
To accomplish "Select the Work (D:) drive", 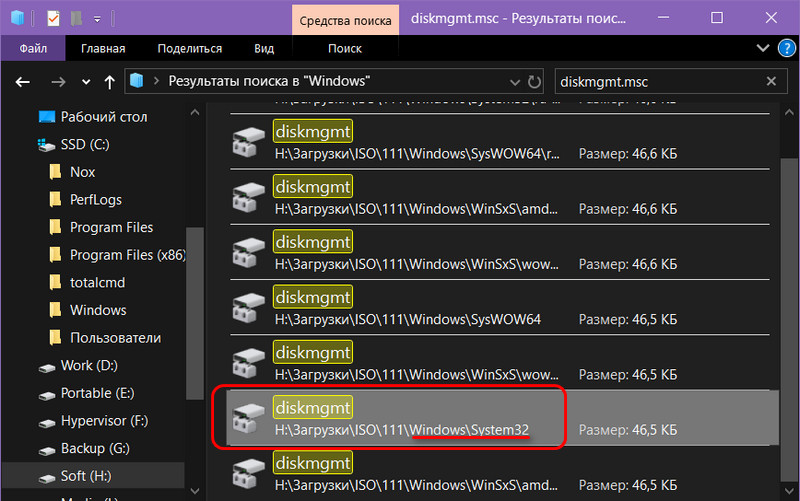I will pyautogui.click(x=89, y=365).
